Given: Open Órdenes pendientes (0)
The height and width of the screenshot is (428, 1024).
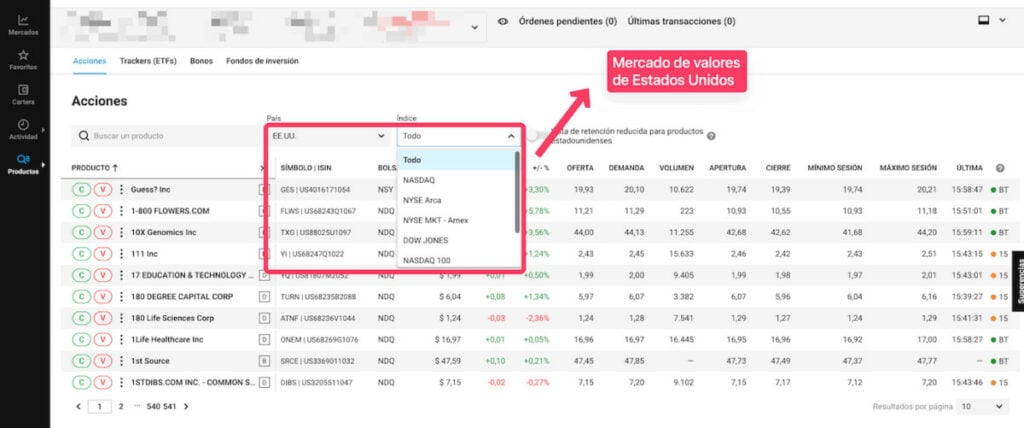Looking at the screenshot, I should (x=568, y=22).
